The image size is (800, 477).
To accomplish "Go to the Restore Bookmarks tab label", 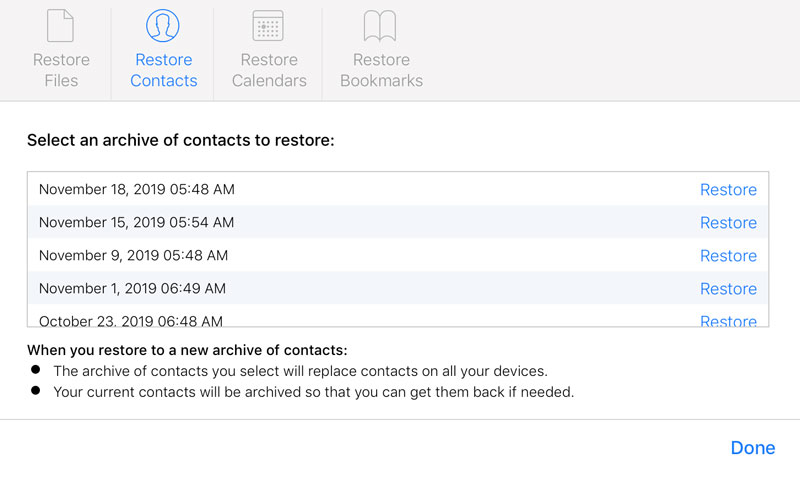I will [x=381, y=70].
